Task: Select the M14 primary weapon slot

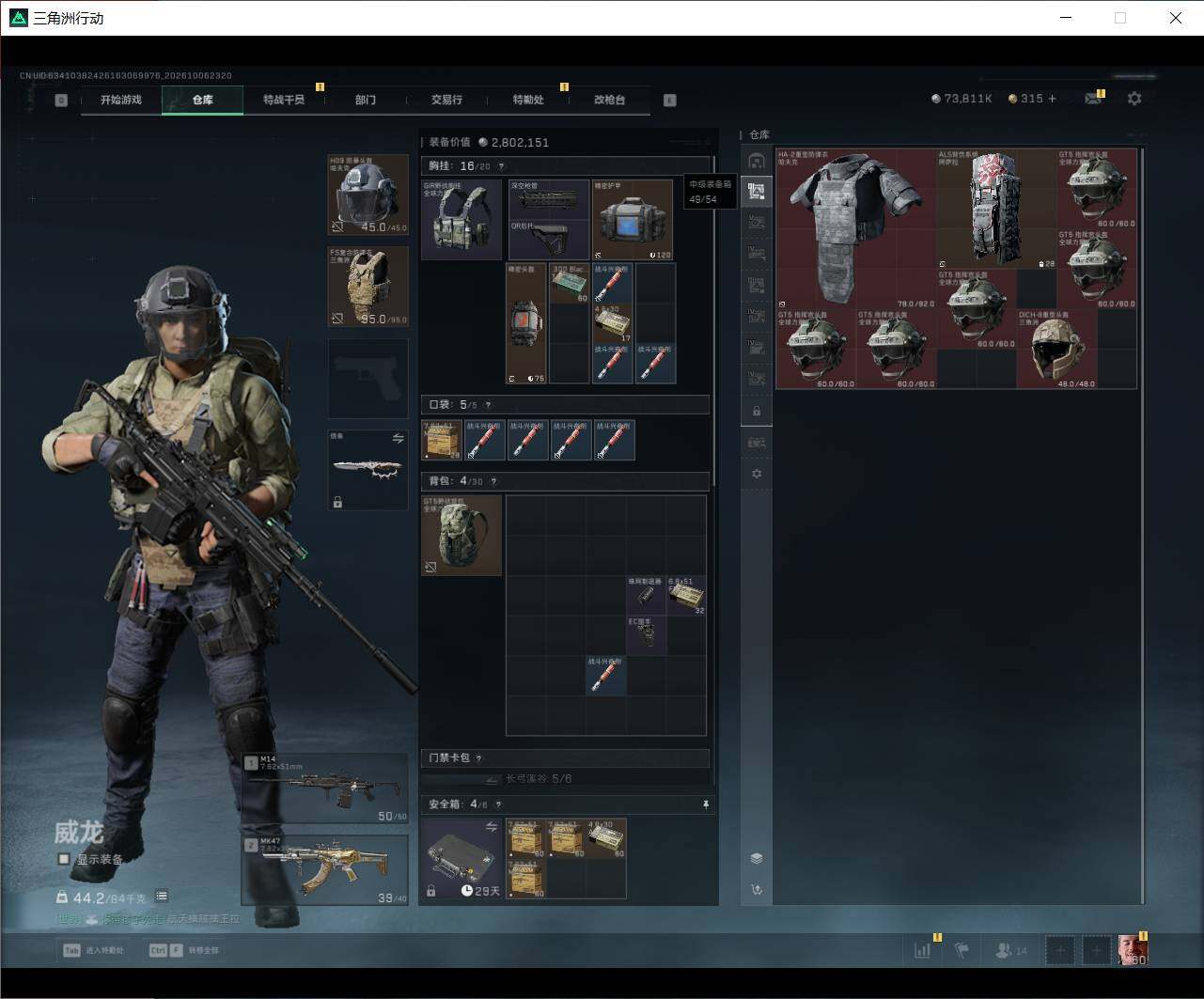Action: pos(325,788)
